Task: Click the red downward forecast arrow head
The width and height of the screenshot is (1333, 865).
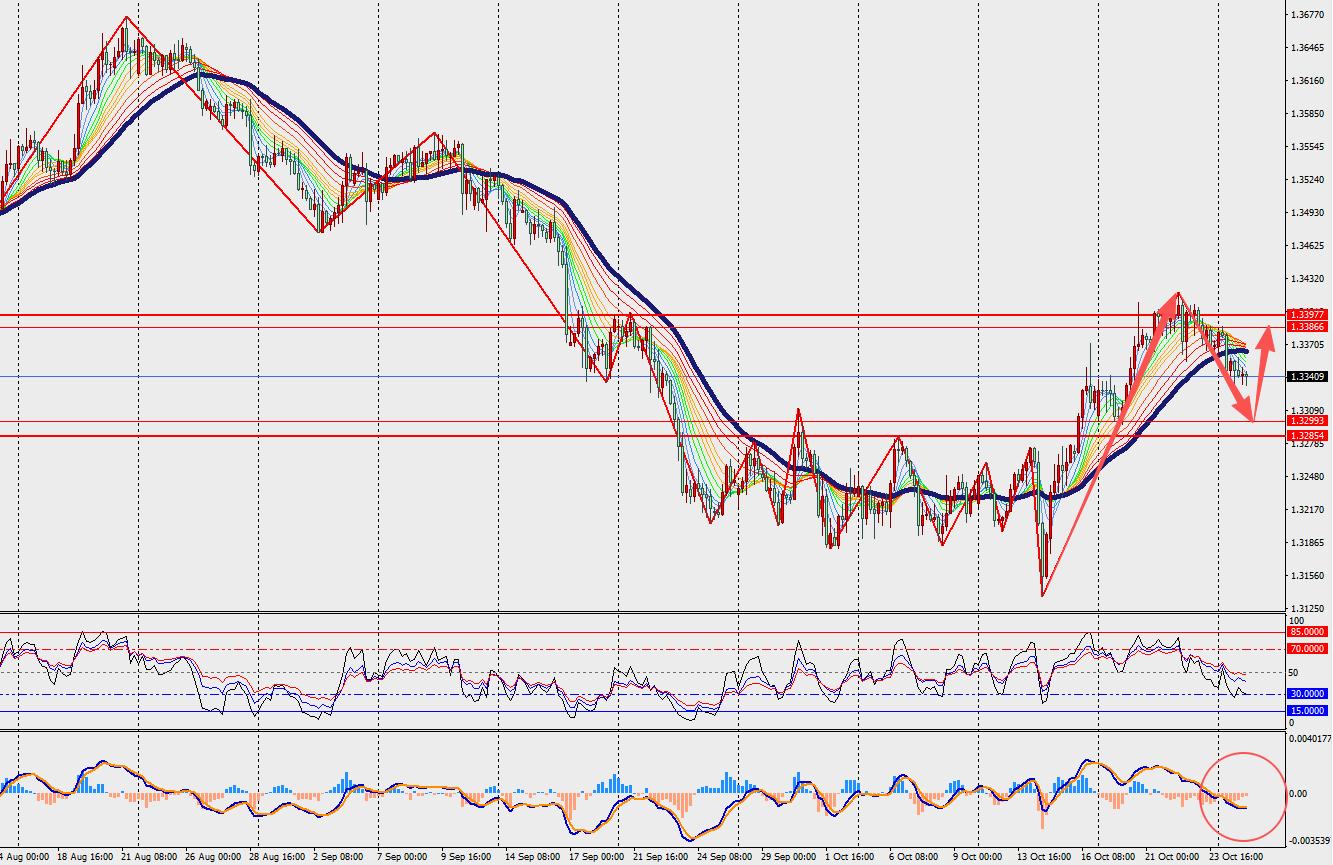Action: click(x=1246, y=410)
